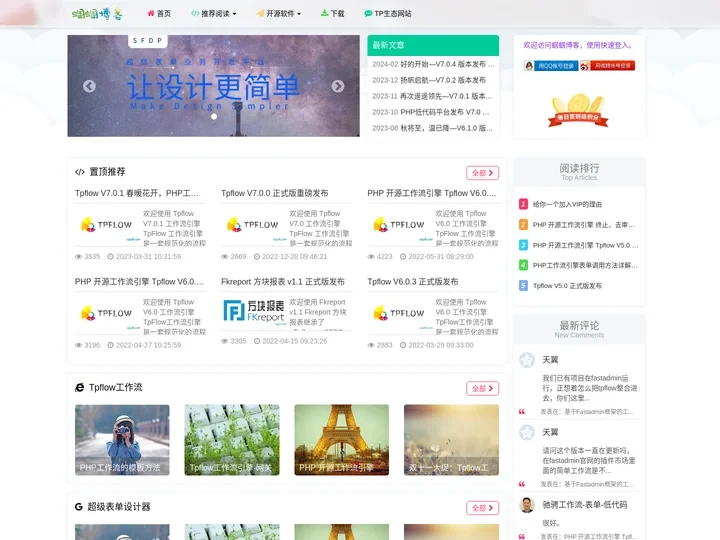The height and width of the screenshot is (540, 720).
Task: Open the 推荐阅读 dropdown menu
Action: [214, 14]
